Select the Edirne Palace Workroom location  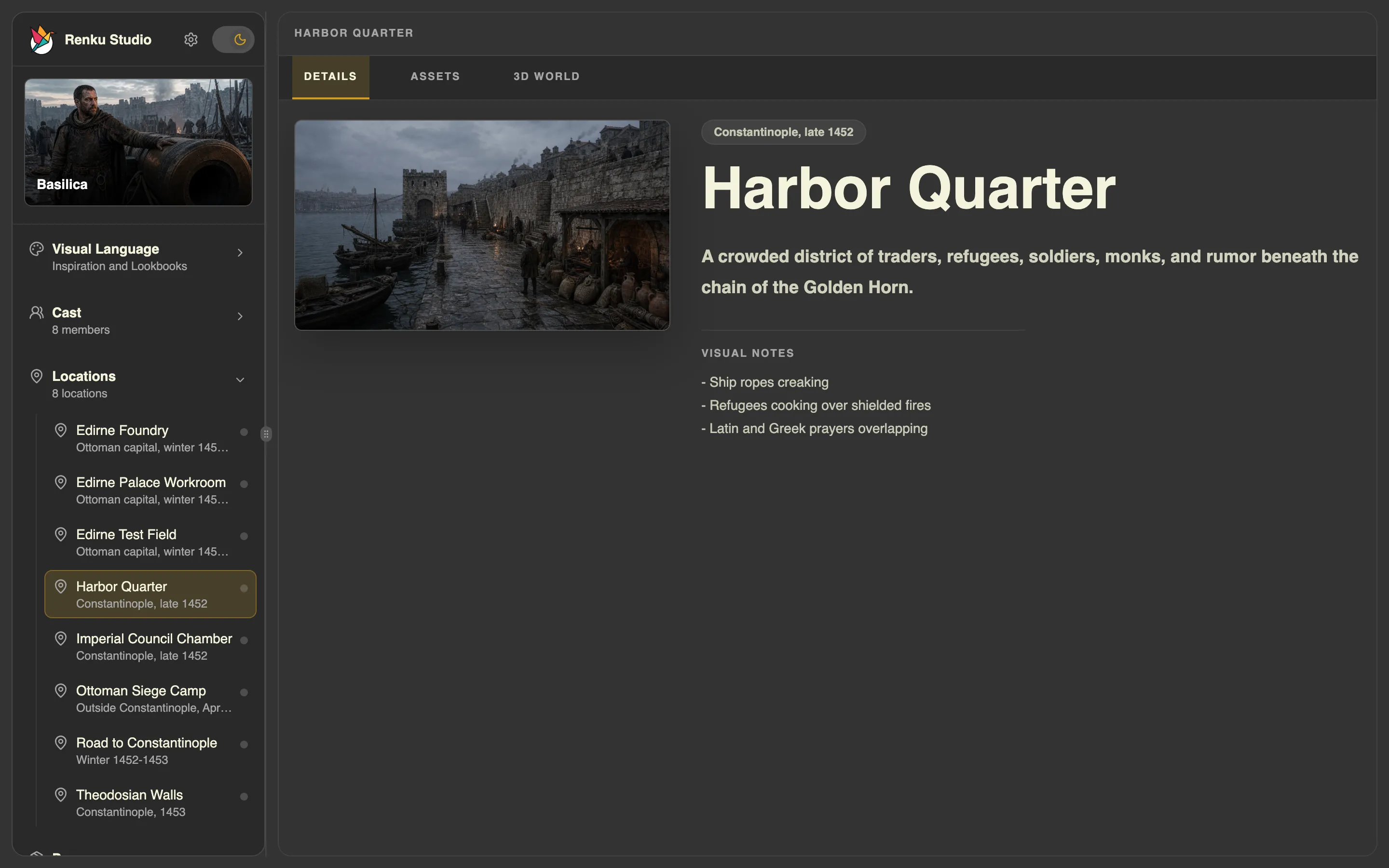pyautogui.click(x=150, y=490)
